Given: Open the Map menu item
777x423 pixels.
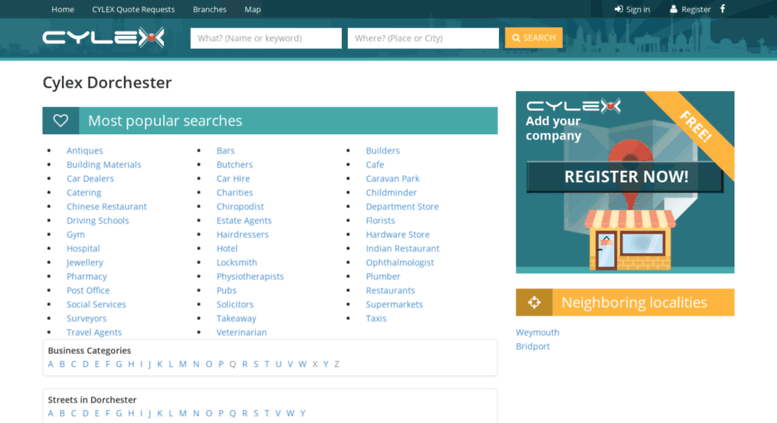Looking at the screenshot, I should click(x=252, y=9).
